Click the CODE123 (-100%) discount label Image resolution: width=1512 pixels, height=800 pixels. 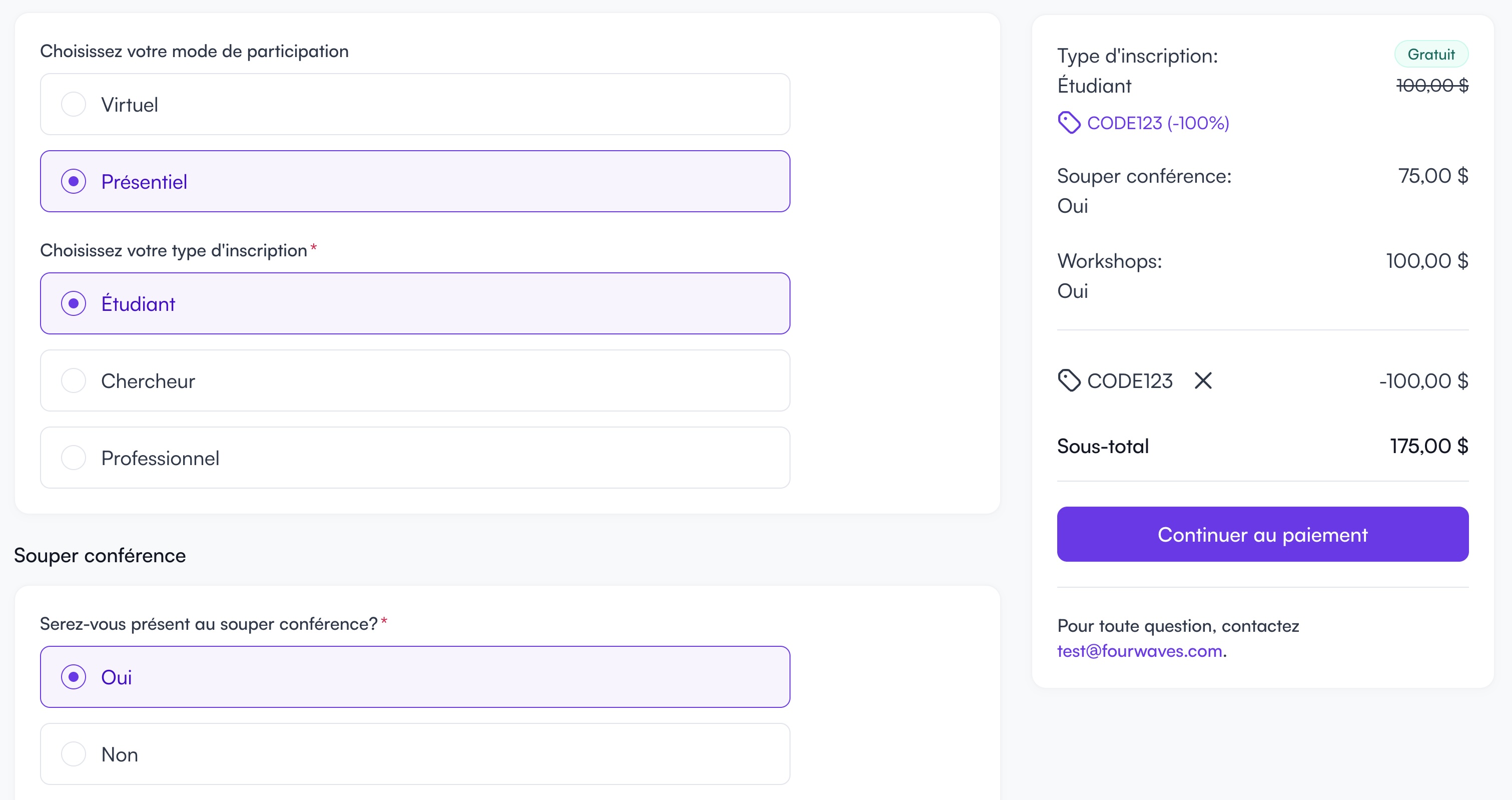(1157, 123)
